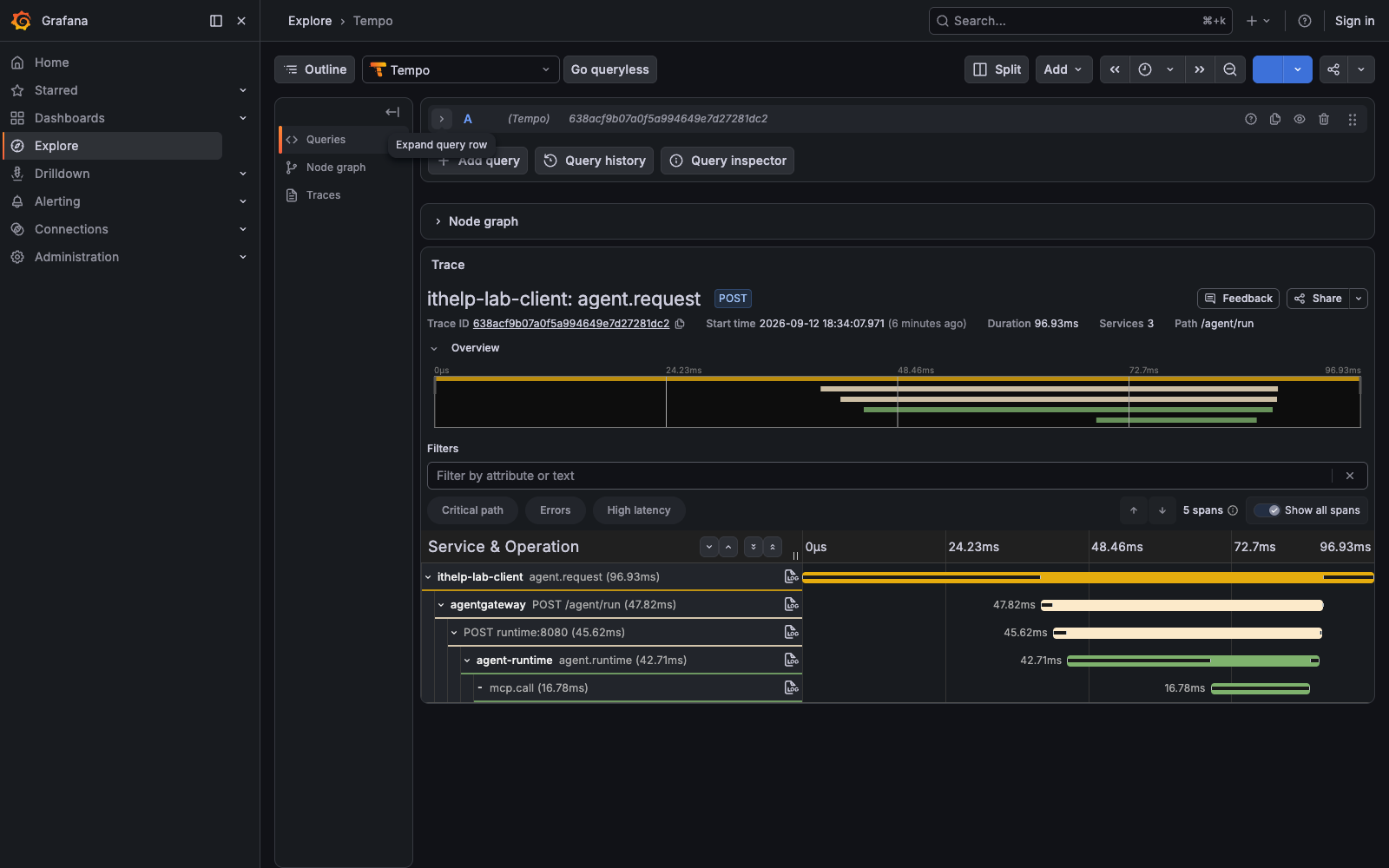Collapse the agentgateway span children
Screen dimensions: 1389x868
(x=441, y=605)
